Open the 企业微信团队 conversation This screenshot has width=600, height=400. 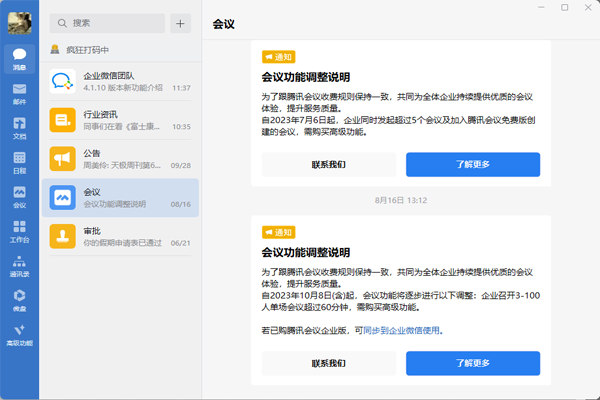120,82
